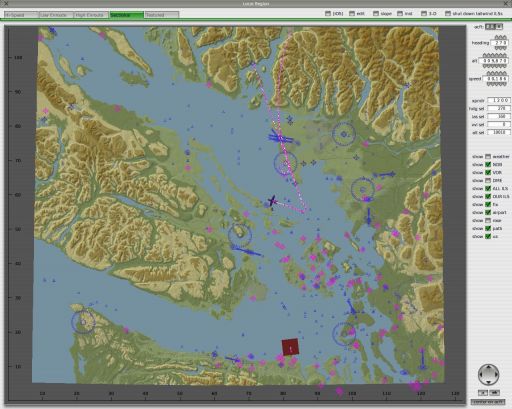Viewport: 512px width, 409px height.
Task: Enable the show weather checkbox
Action: pyautogui.click(x=488, y=156)
